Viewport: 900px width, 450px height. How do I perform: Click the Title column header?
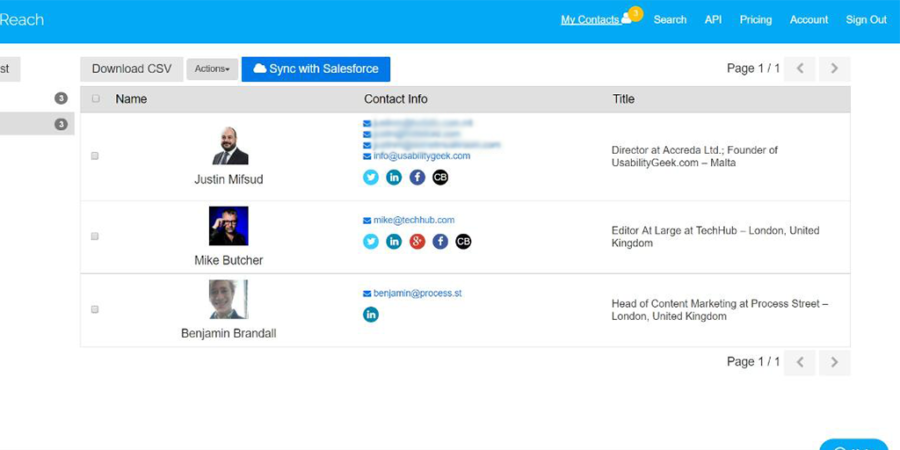[x=623, y=99]
